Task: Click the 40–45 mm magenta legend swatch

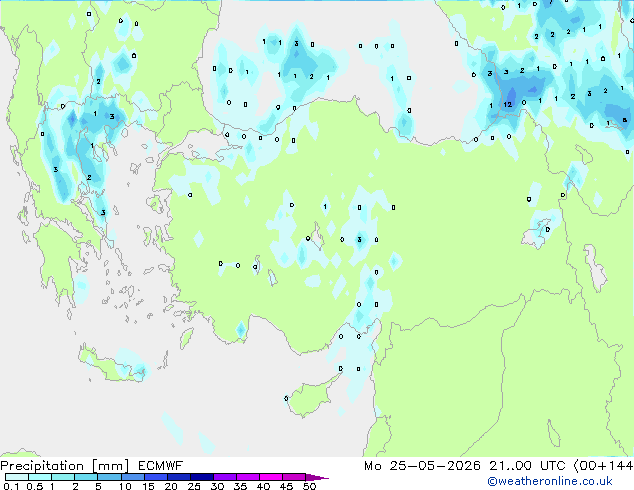Action: pos(271,477)
